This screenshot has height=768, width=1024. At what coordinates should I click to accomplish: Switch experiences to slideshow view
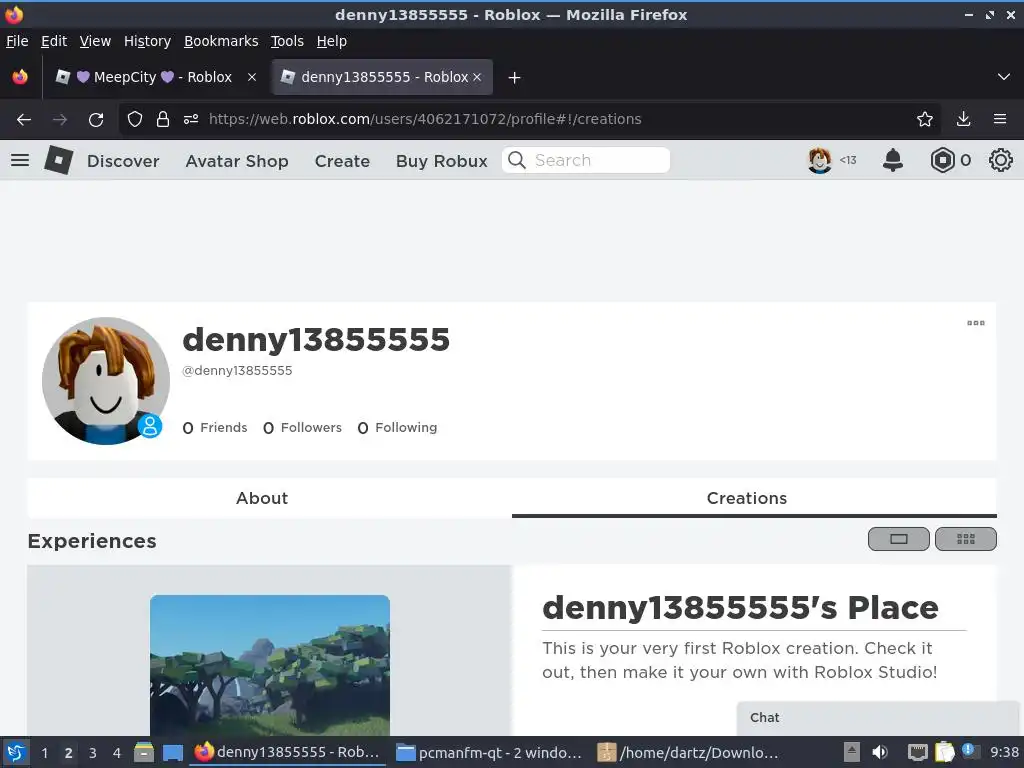pyautogui.click(x=899, y=539)
